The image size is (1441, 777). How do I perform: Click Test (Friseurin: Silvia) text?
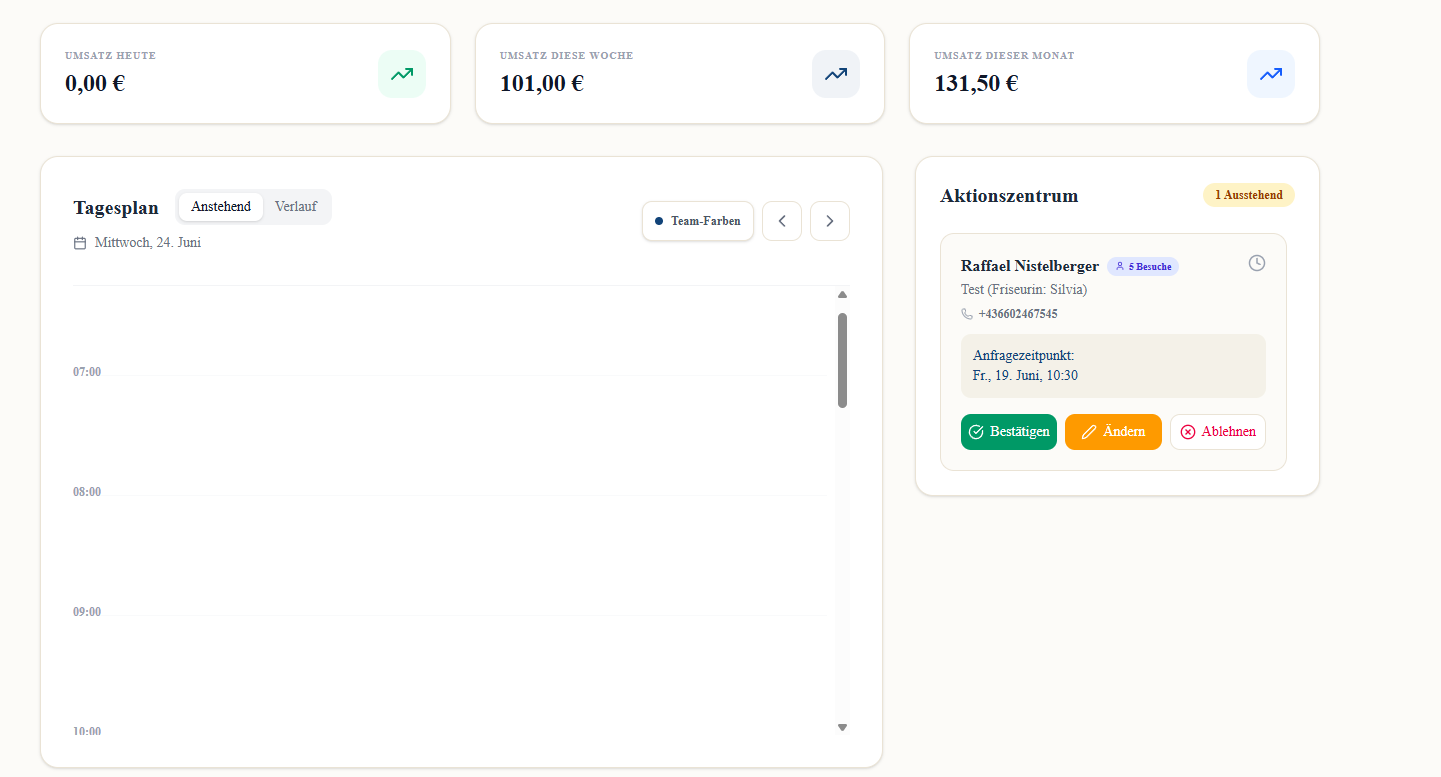click(1024, 290)
